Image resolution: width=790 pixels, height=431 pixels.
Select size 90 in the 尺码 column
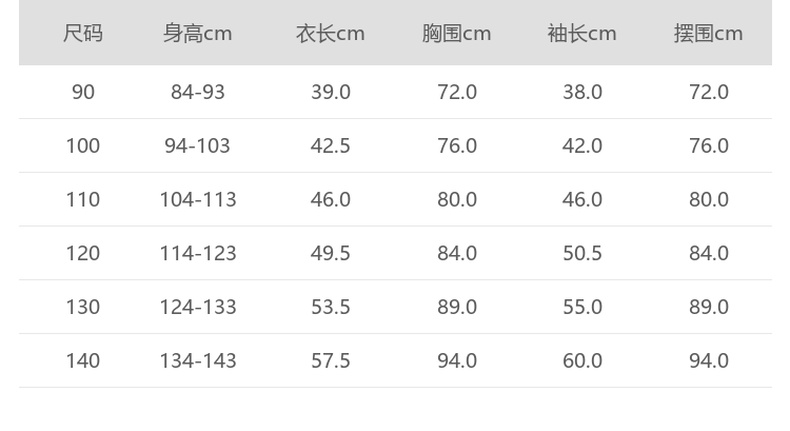(83, 92)
